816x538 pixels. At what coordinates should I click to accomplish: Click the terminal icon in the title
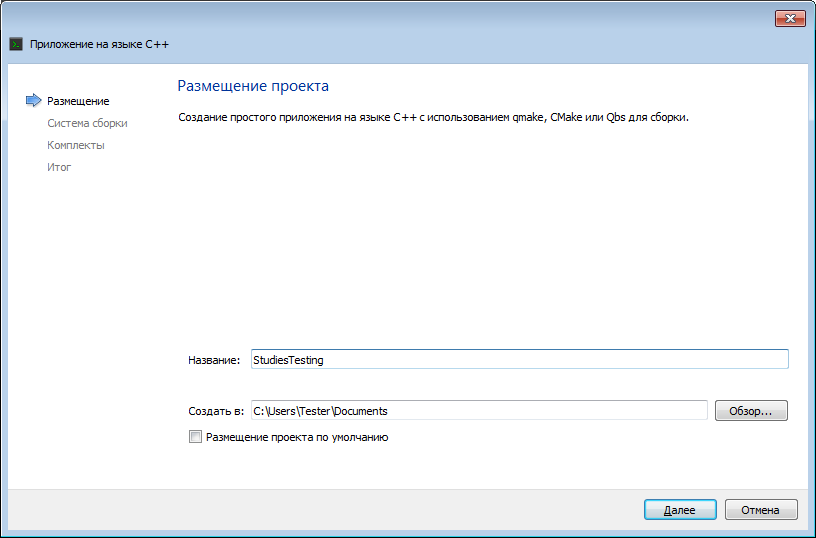click(x=16, y=44)
